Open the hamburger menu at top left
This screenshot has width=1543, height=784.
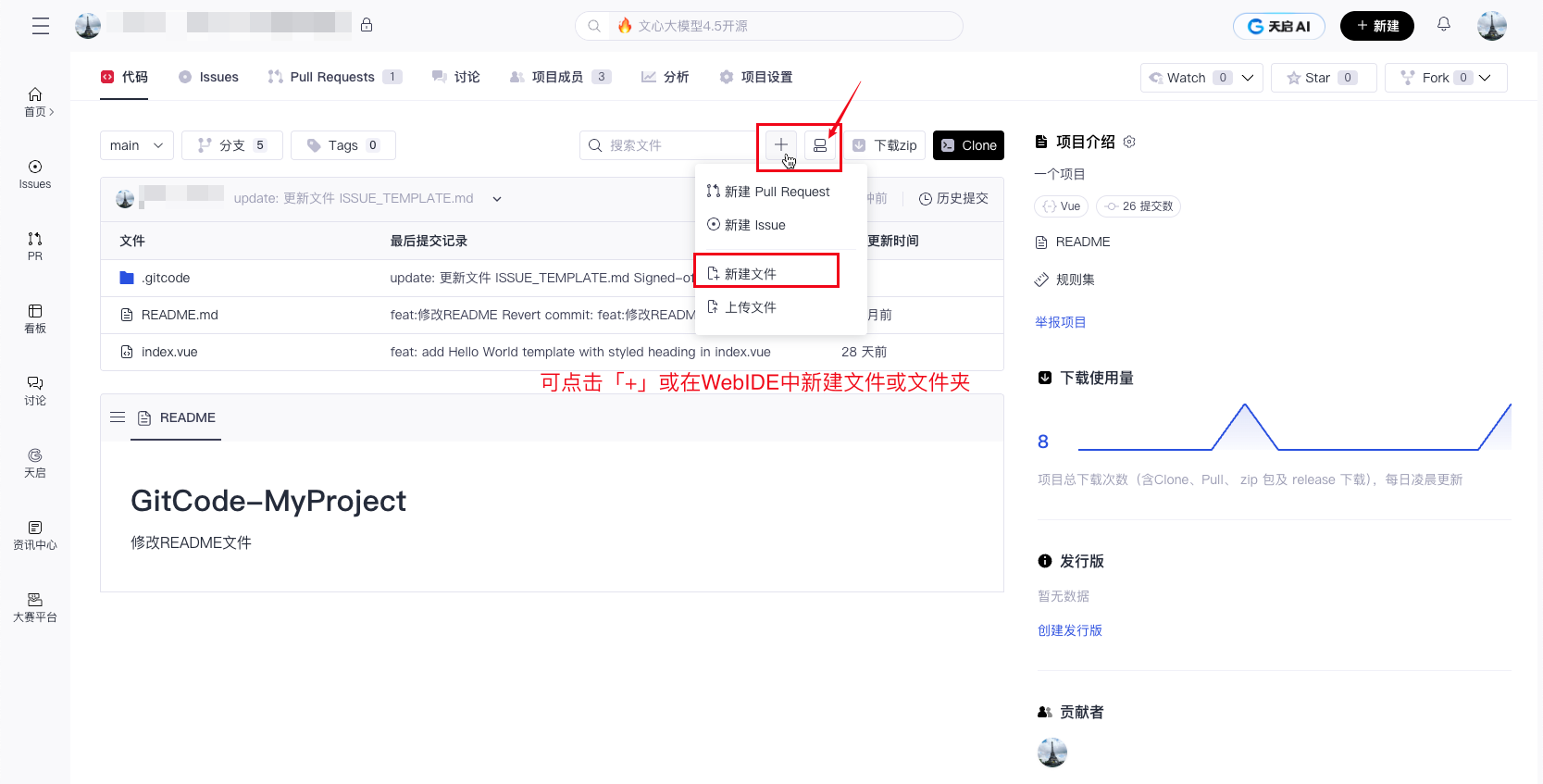click(41, 26)
